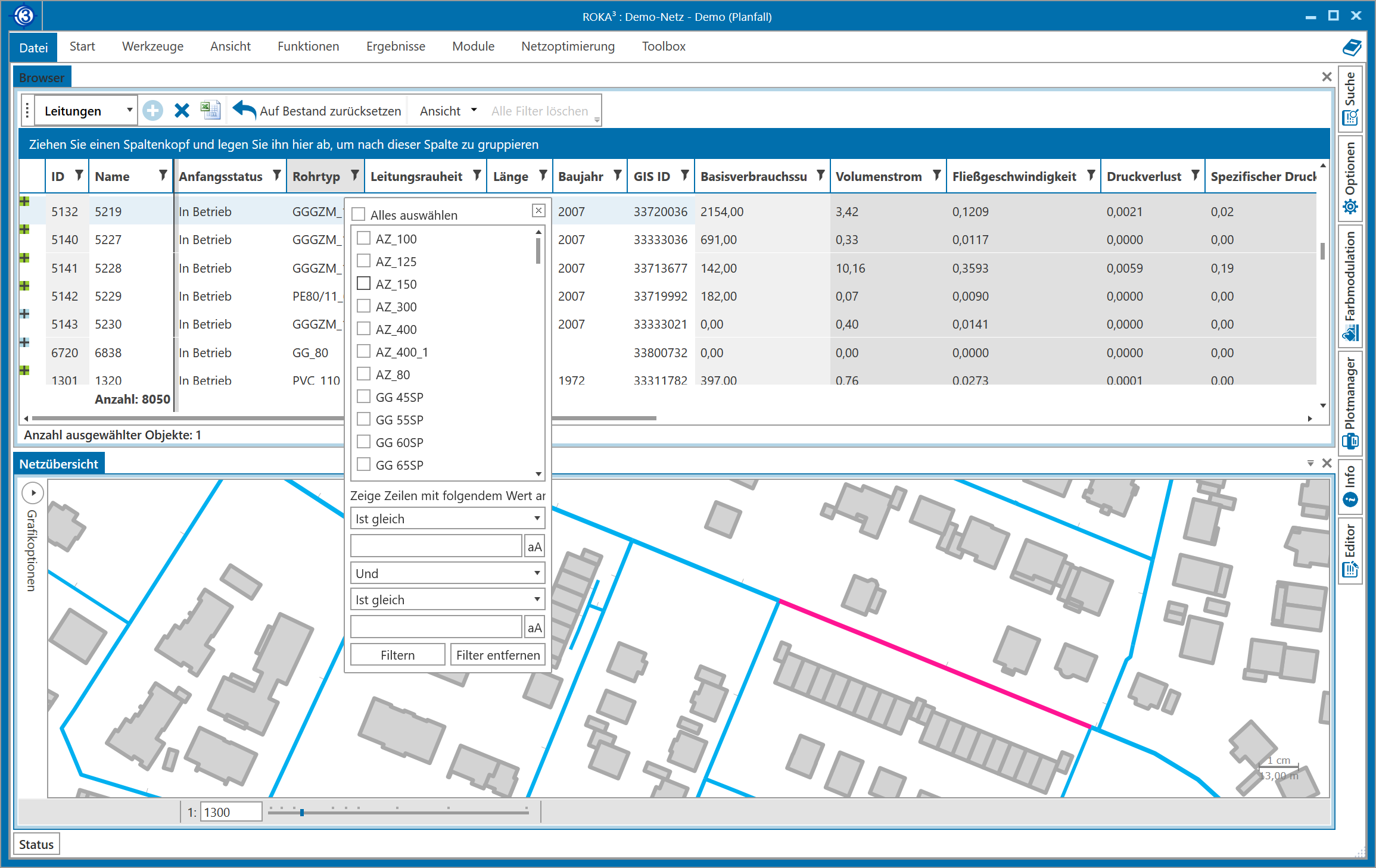The image size is (1376, 868).
Task: Tick the GG 60SP checkbox
Action: pyautogui.click(x=364, y=442)
